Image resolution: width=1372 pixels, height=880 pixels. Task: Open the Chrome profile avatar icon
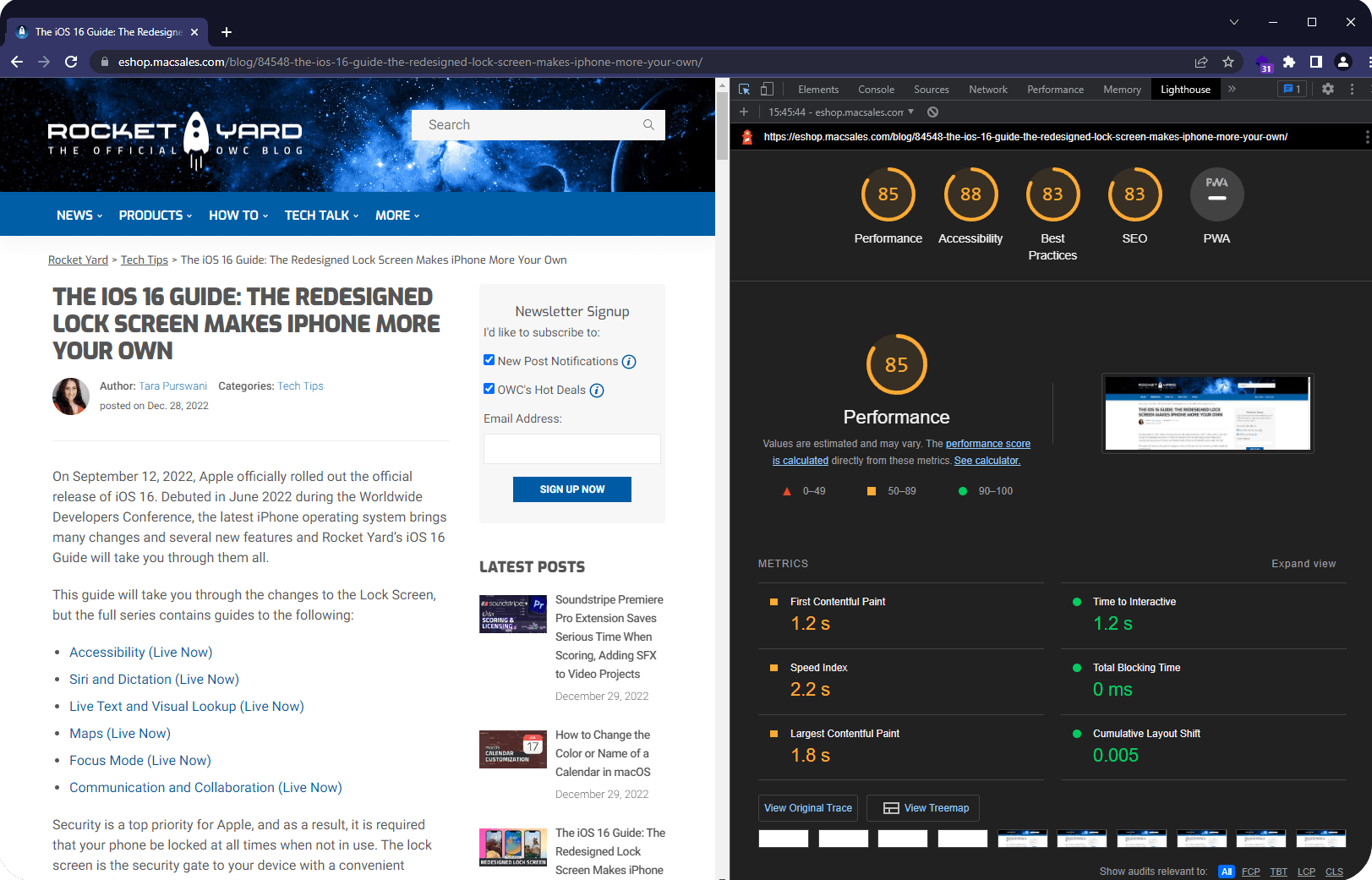[1343, 62]
